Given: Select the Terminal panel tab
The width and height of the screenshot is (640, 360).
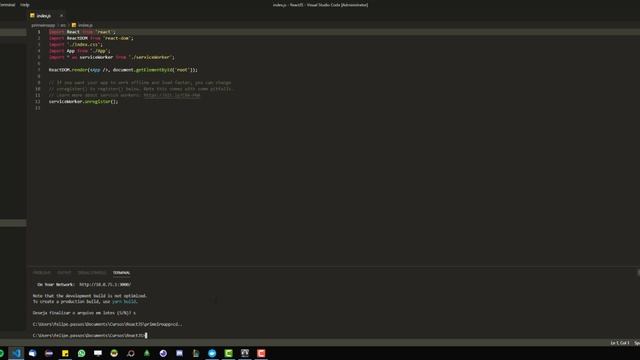Looking at the screenshot, I should pos(122,273).
